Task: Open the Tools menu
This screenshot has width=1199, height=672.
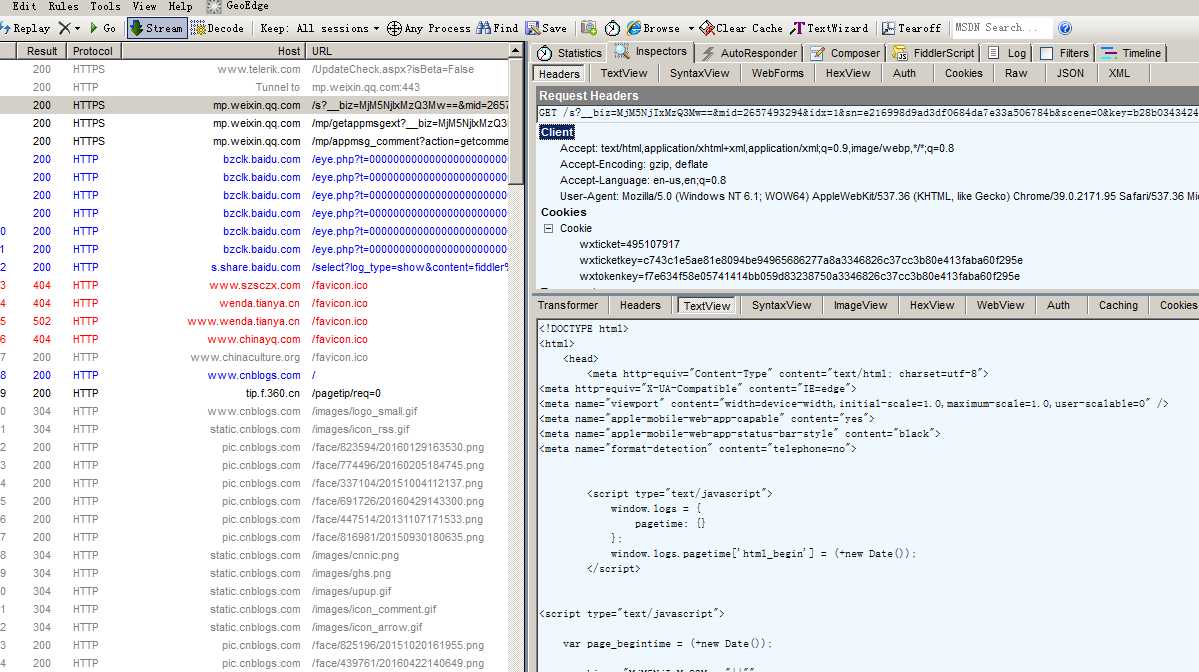Action: 105,6
